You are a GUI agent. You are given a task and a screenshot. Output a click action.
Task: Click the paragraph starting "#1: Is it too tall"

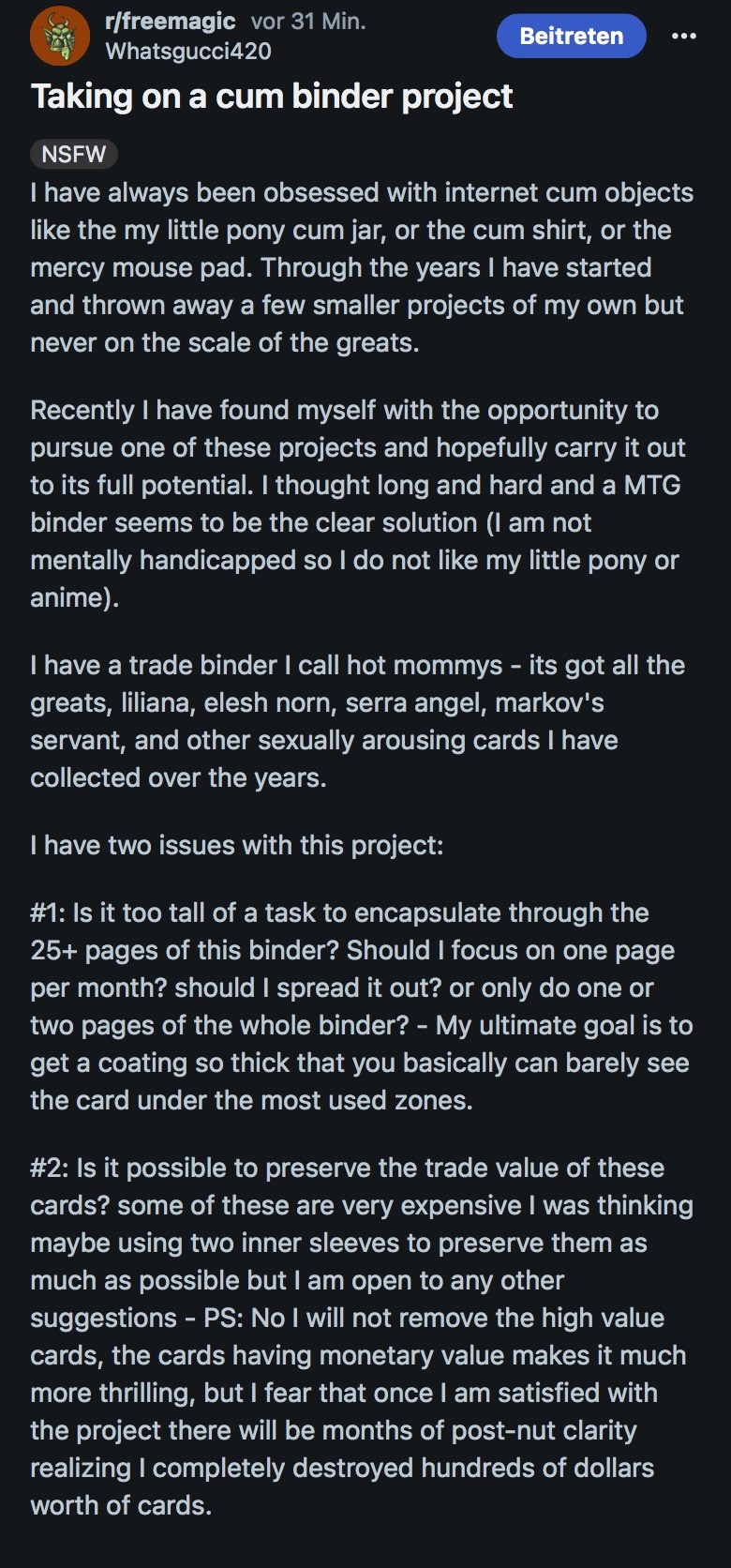click(361, 1006)
